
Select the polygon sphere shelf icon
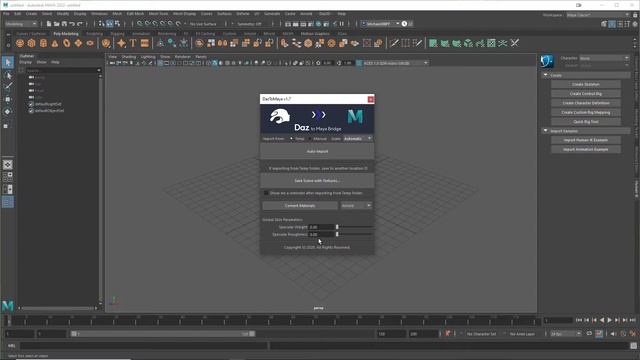[20, 43]
